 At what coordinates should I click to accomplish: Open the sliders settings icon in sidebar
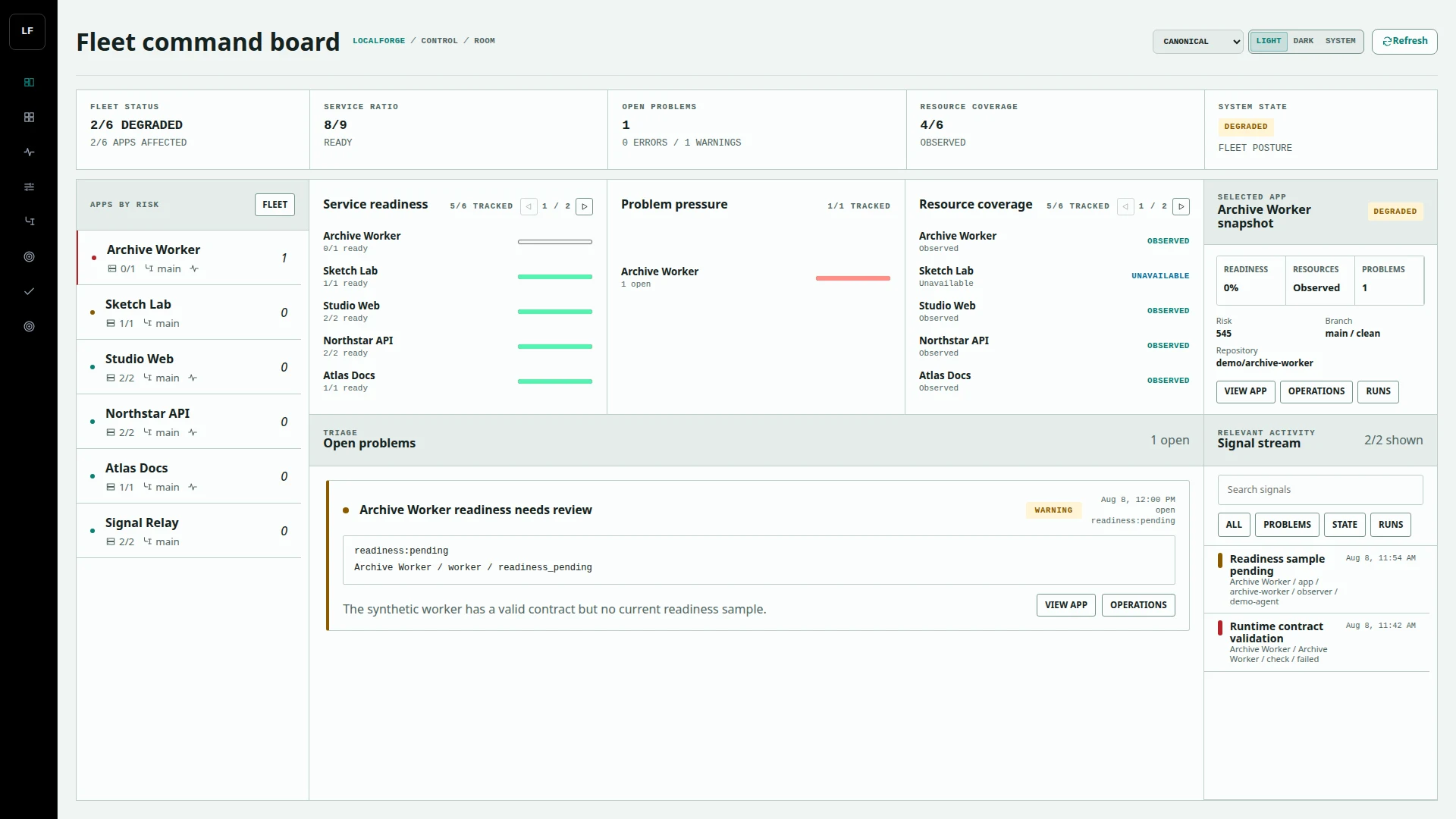tap(29, 187)
